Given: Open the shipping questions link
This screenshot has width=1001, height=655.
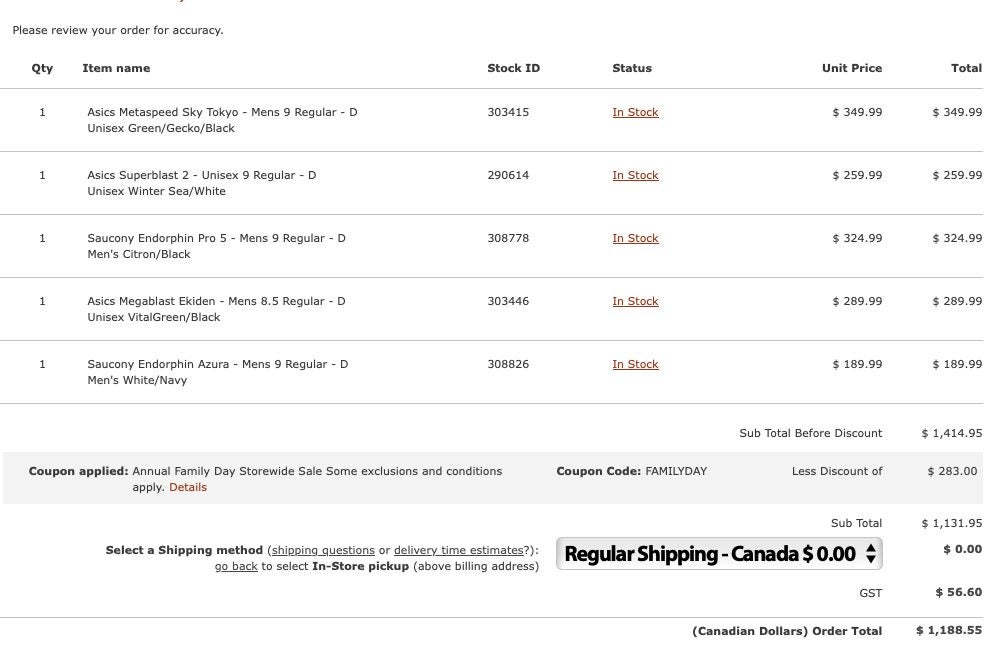Looking at the screenshot, I should click(323, 551).
